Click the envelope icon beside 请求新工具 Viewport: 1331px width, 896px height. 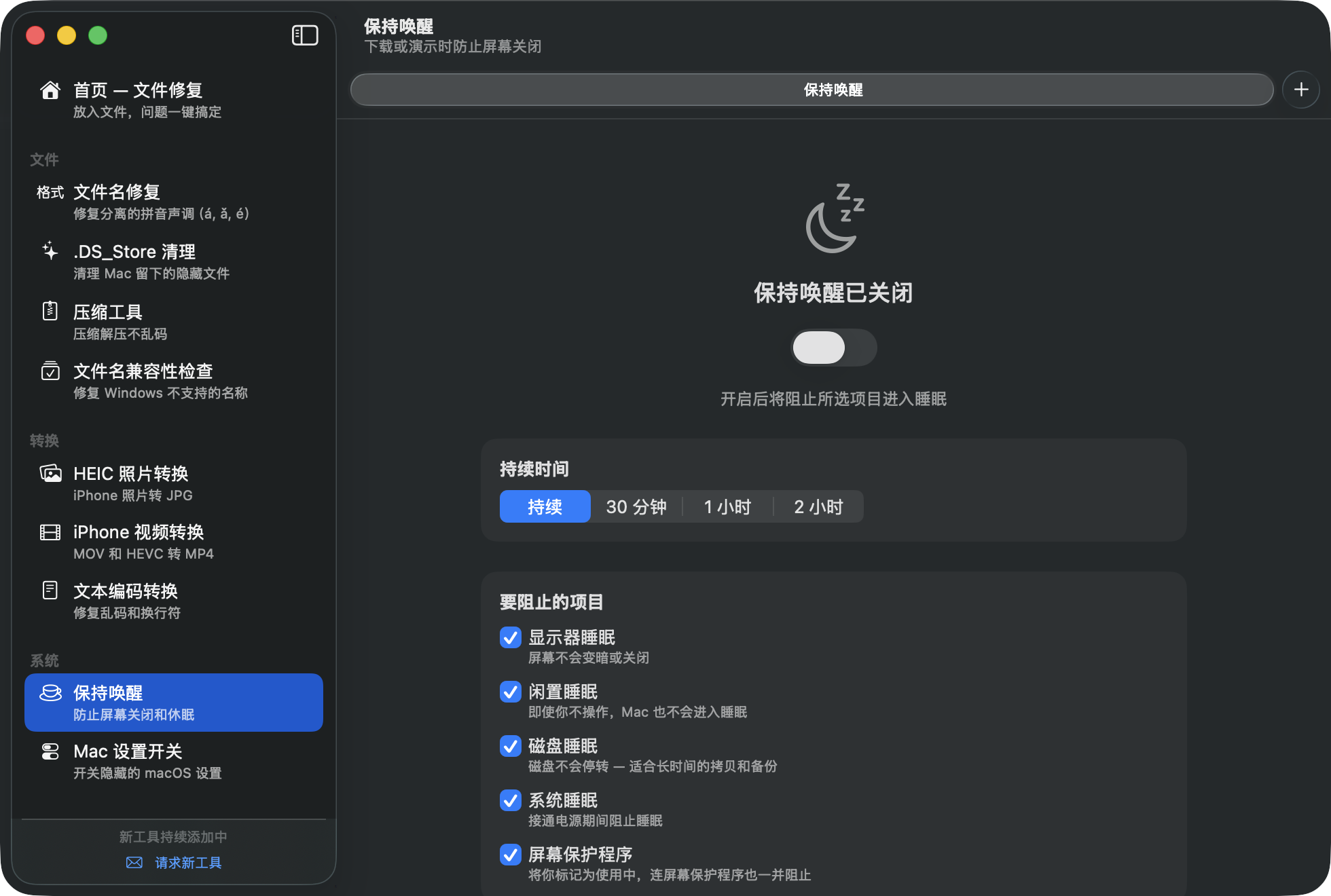(x=134, y=863)
